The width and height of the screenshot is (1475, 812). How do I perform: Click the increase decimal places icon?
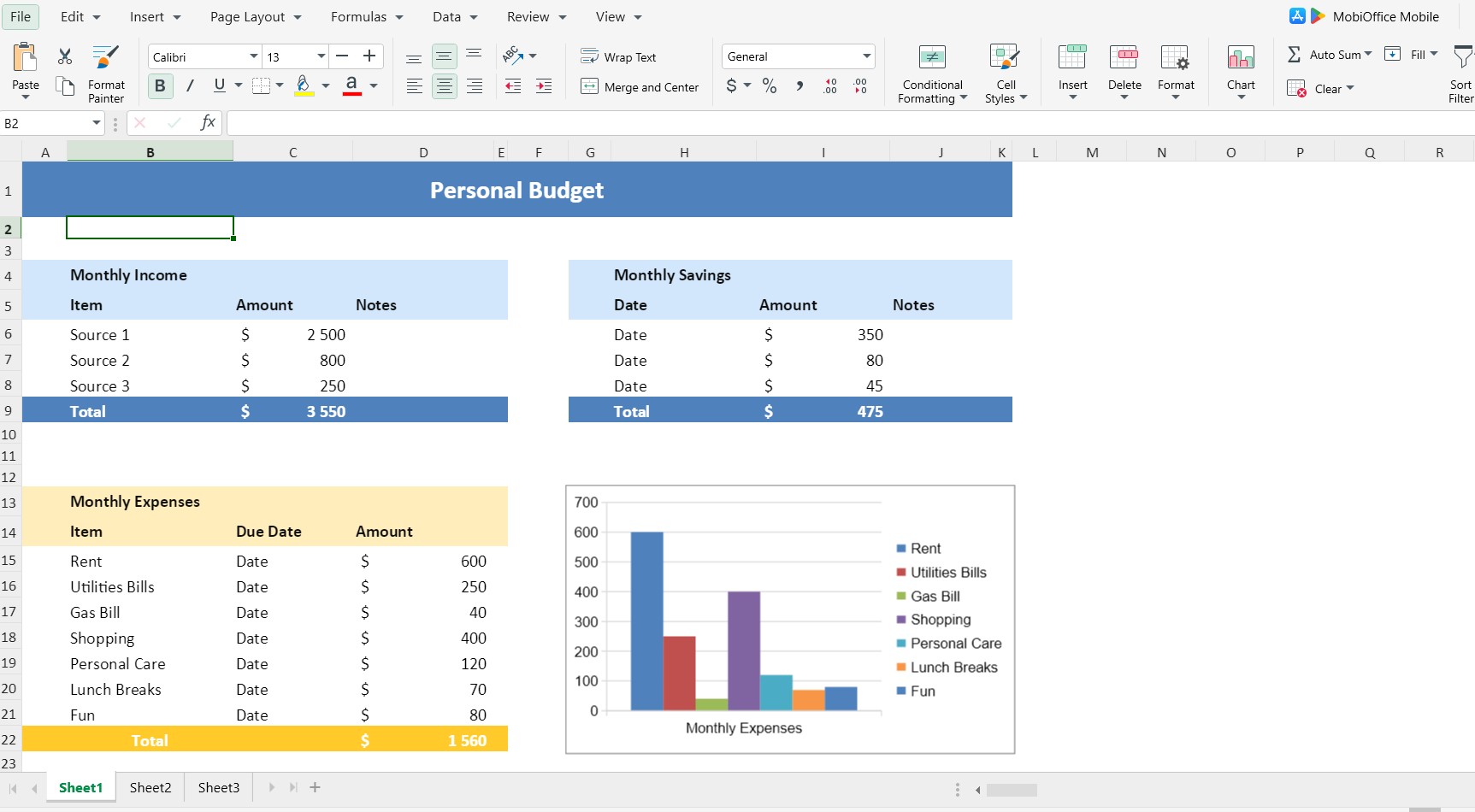(828, 85)
